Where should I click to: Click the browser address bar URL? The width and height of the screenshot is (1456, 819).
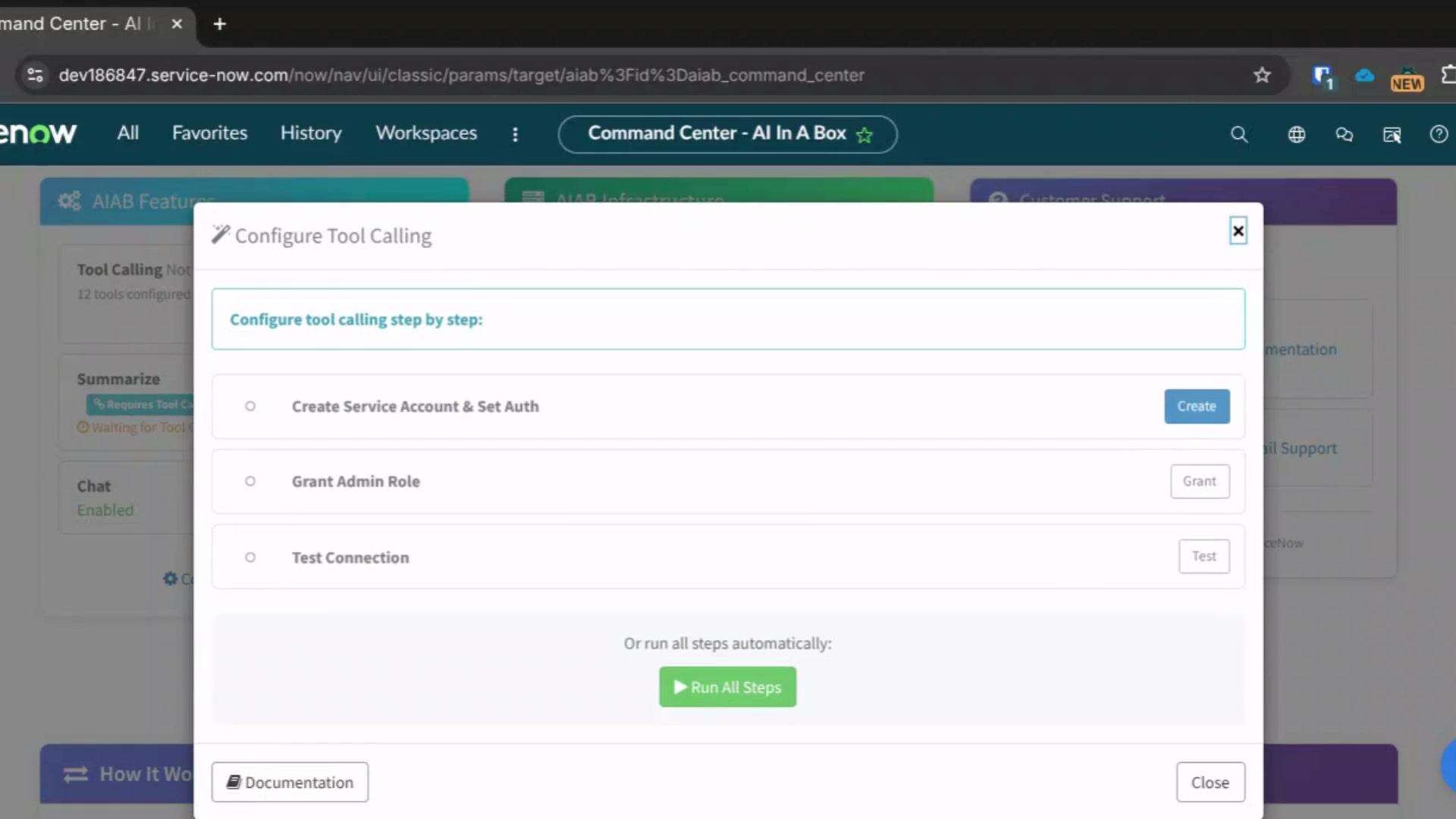coord(461,75)
